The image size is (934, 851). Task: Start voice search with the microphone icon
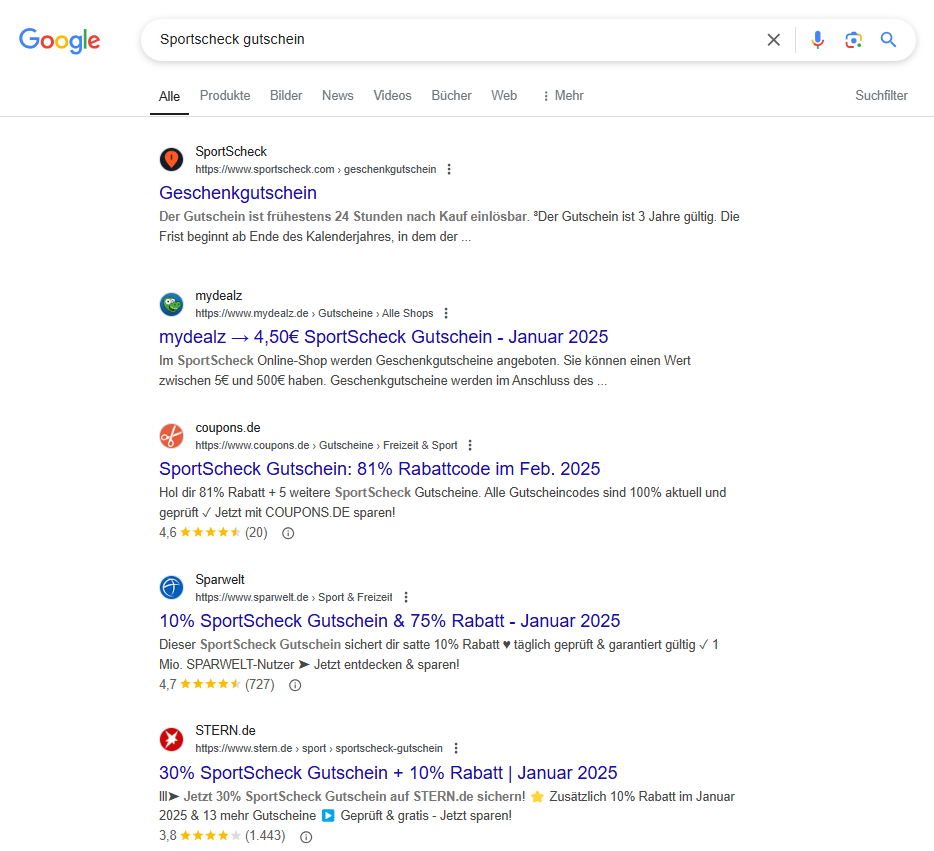point(817,40)
